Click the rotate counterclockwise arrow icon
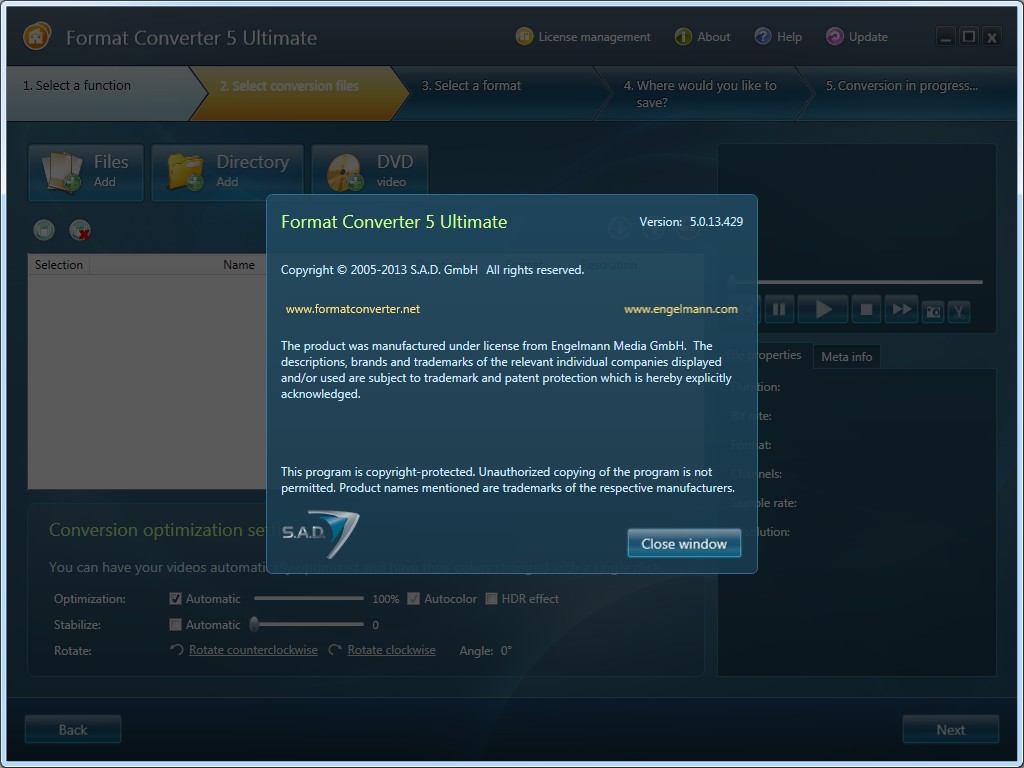Screen dimensions: 1024x768 [176, 650]
